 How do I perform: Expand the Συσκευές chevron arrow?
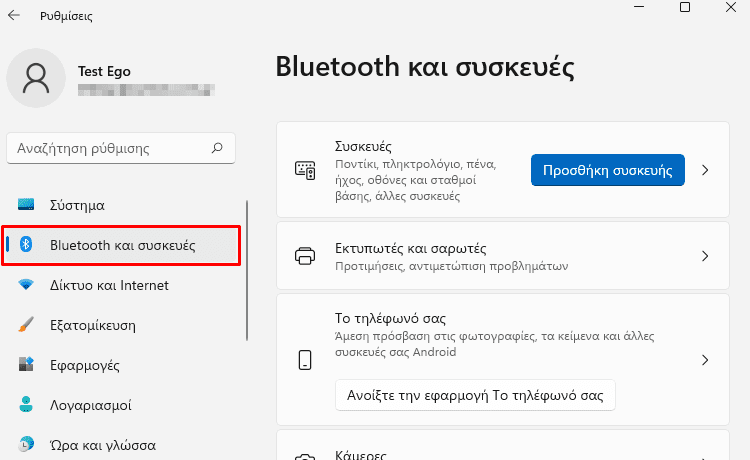[705, 170]
